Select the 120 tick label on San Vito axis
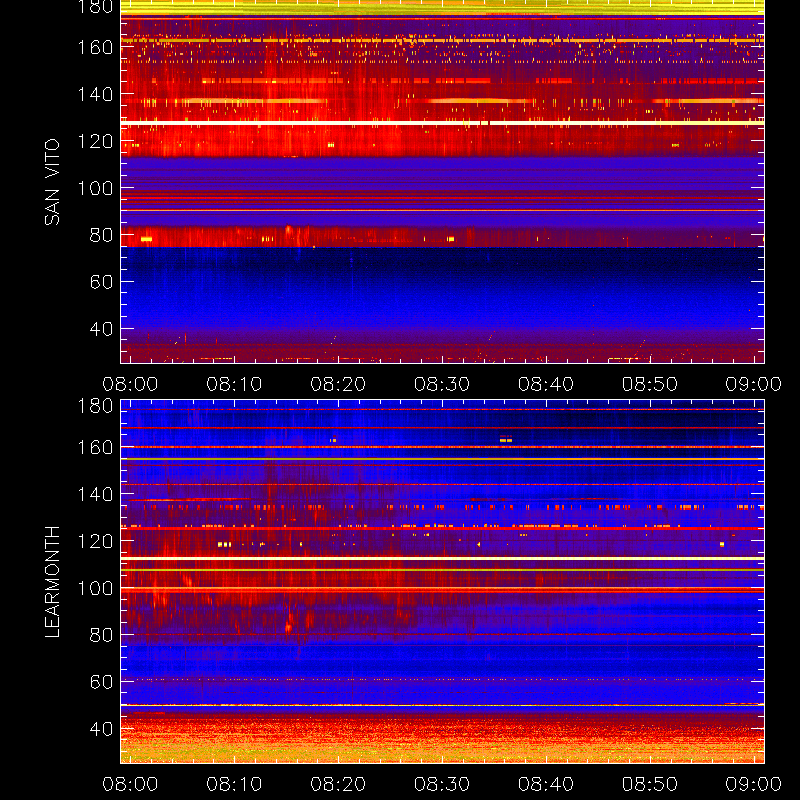The width and height of the screenshot is (800, 800). pos(95,141)
